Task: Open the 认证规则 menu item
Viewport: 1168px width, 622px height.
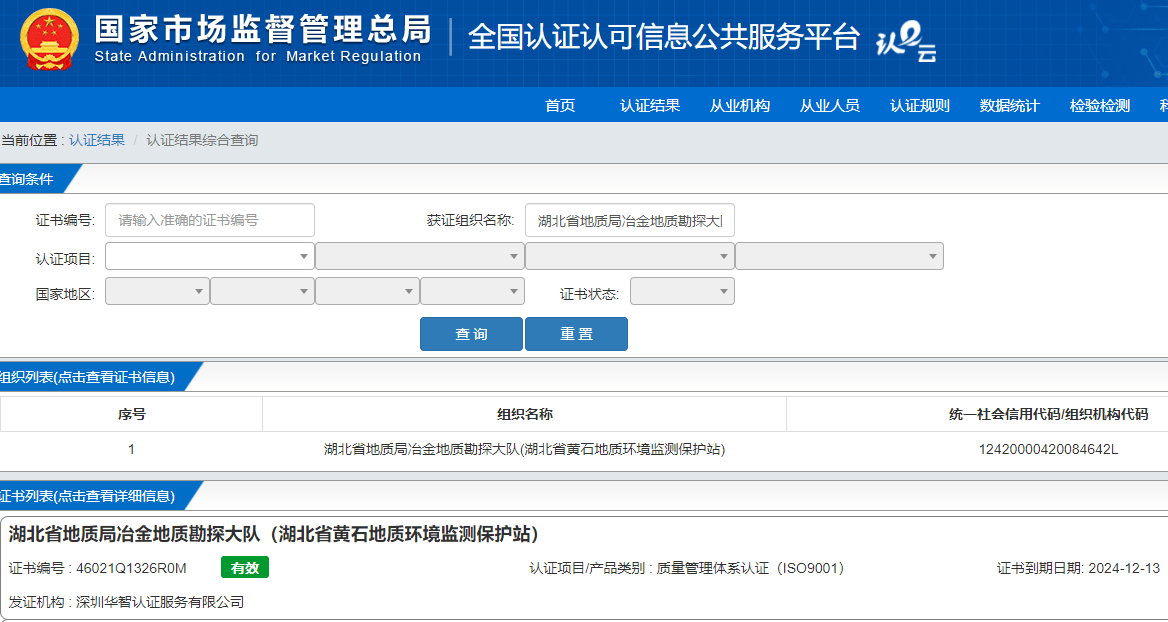Action: [919, 106]
